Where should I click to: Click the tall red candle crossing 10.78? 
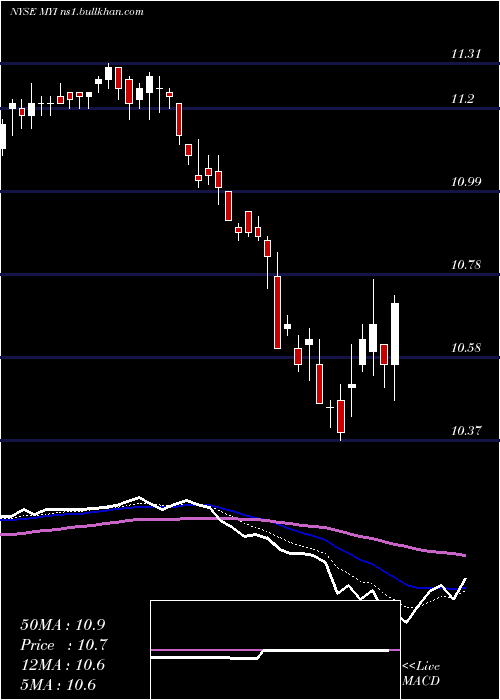pyautogui.click(x=277, y=312)
